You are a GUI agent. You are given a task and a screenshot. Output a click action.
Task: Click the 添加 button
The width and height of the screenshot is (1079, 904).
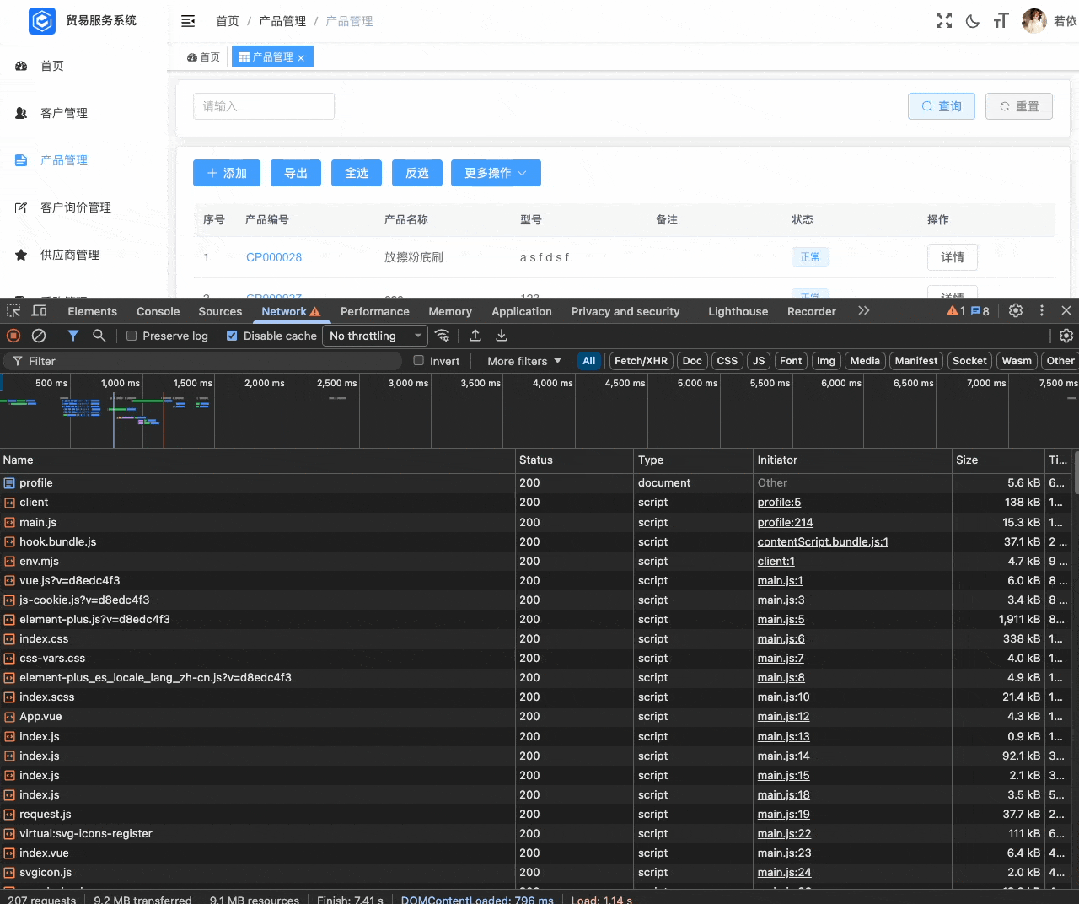pyautogui.click(x=226, y=173)
